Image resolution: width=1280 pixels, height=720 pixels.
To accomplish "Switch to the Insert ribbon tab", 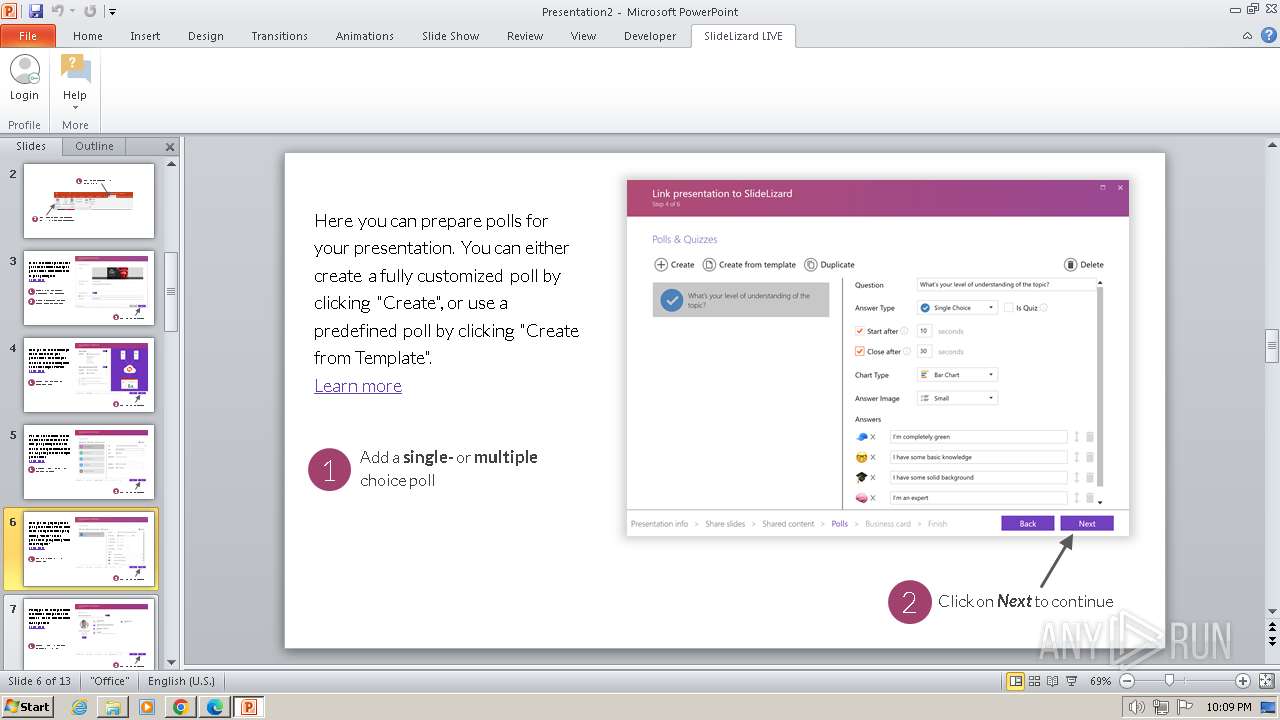I will pyautogui.click(x=145, y=36).
